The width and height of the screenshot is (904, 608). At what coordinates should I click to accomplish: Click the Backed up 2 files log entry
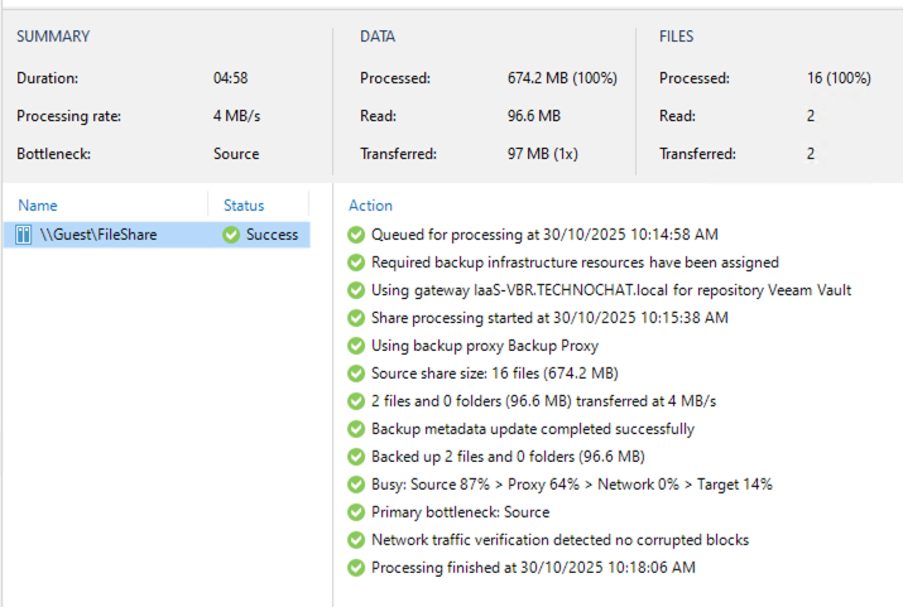coord(508,457)
